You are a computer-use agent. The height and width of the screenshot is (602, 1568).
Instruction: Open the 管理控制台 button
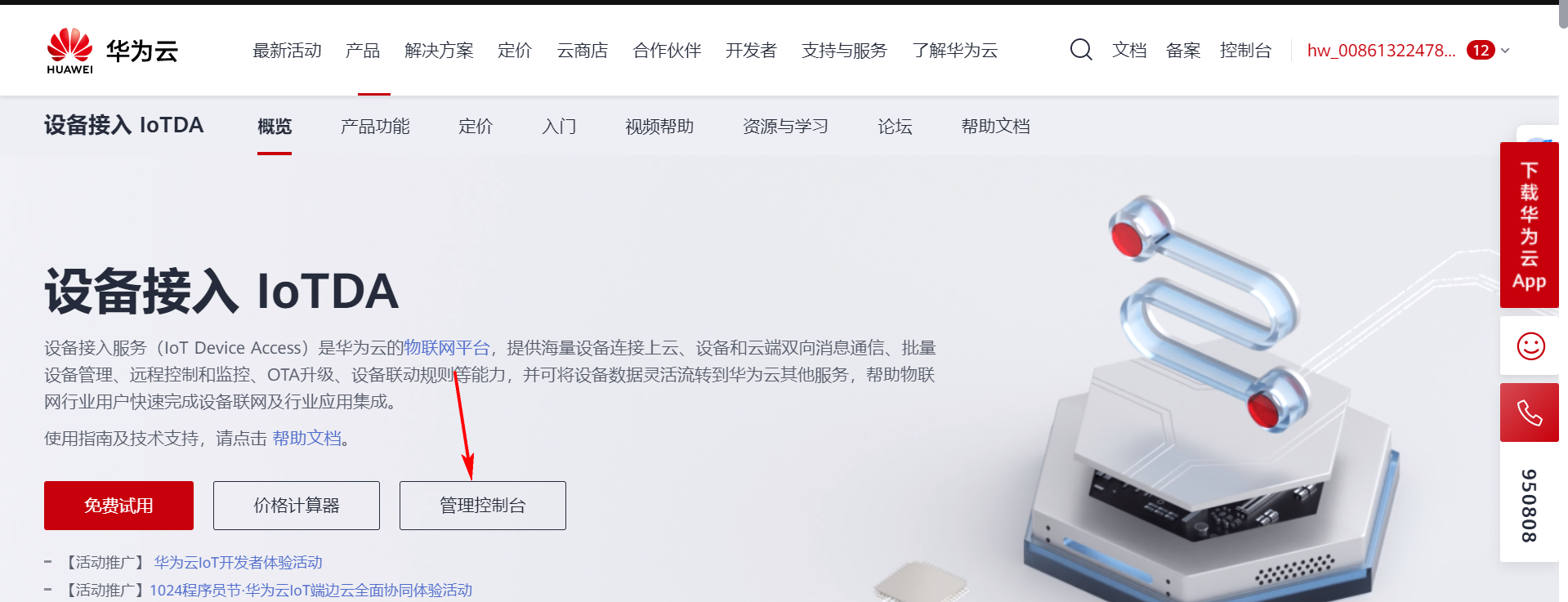(483, 506)
